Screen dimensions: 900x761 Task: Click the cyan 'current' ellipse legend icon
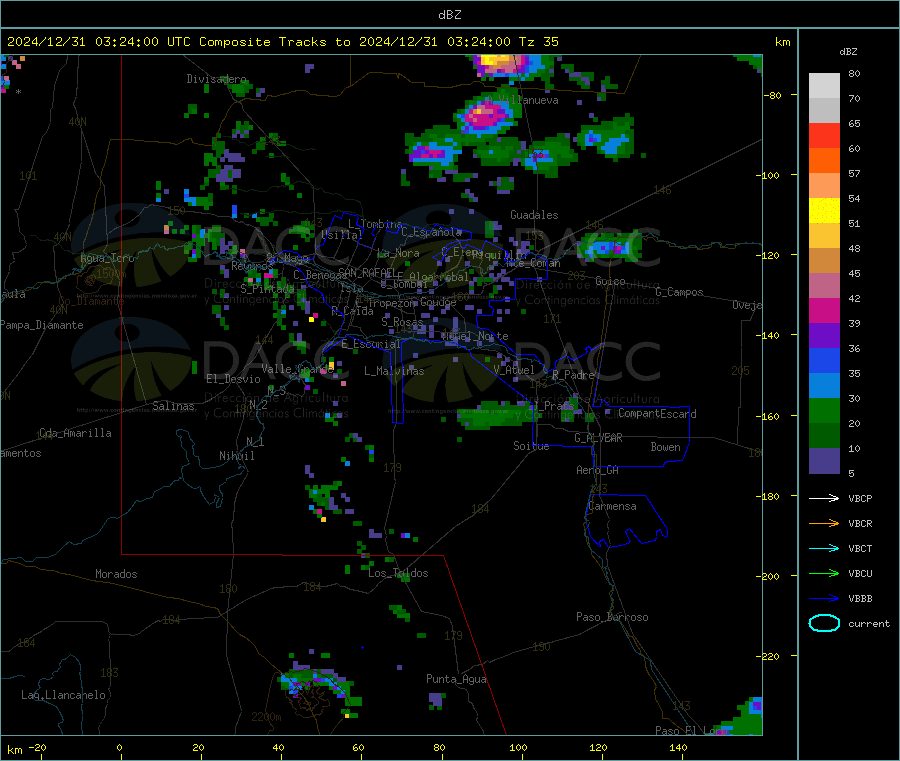[x=824, y=623]
